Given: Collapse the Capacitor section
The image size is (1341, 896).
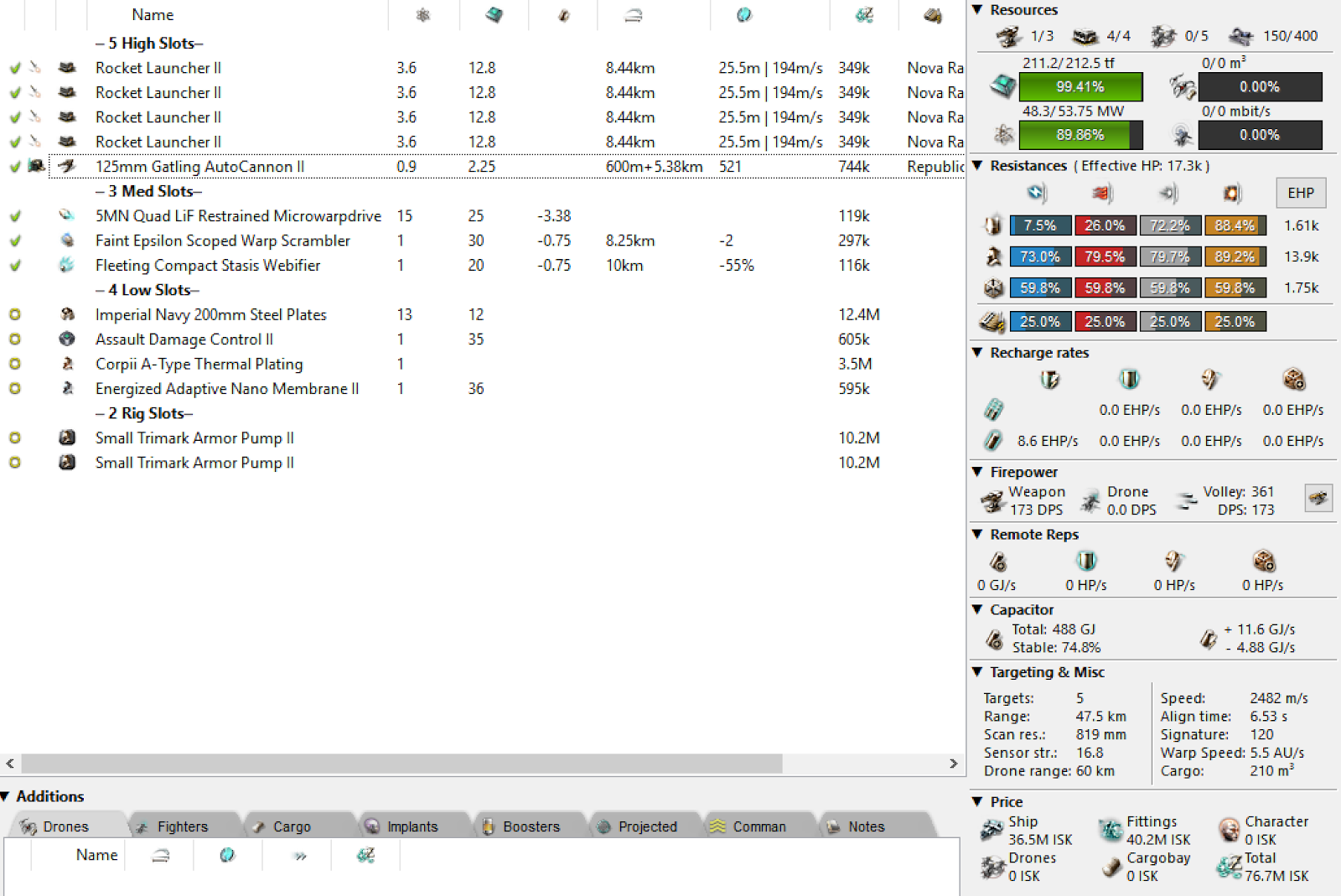Looking at the screenshot, I should pyautogui.click(x=977, y=610).
